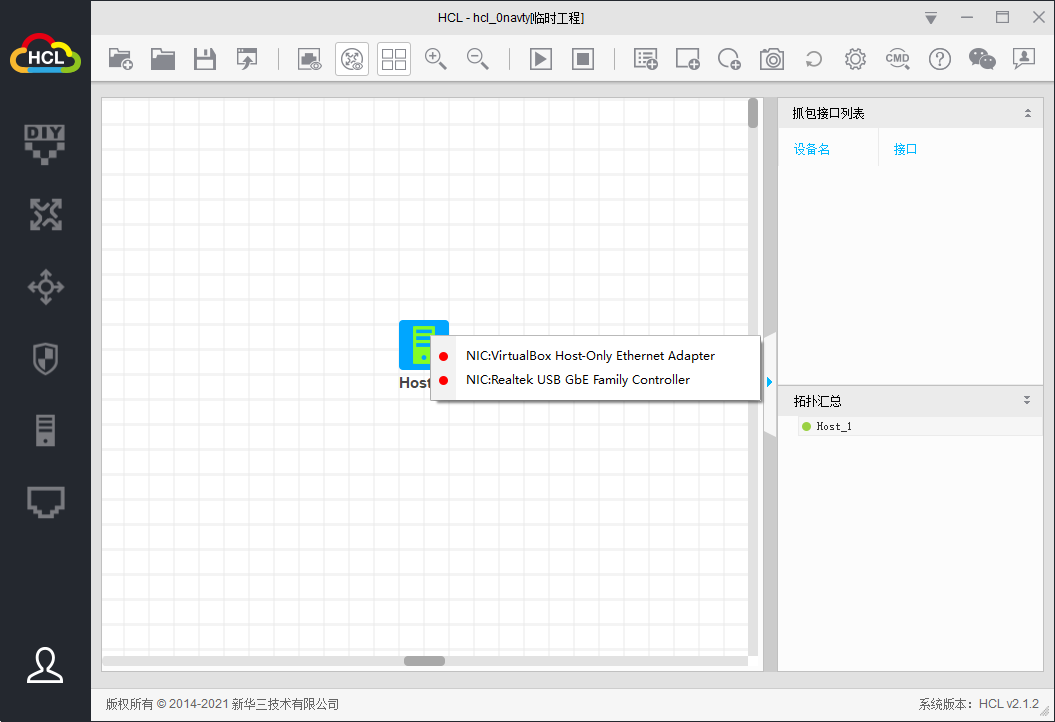
Task: Click the show/hide image eye icon
Action: pos(310,59)
